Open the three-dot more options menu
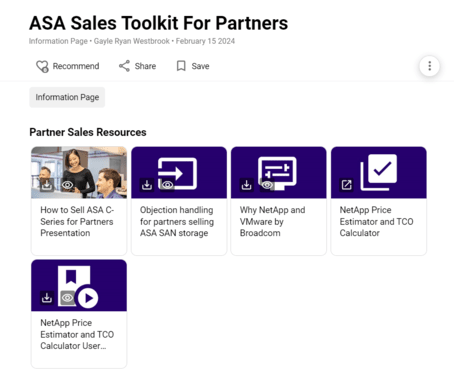Image resolution: width=454 pixels, height=379 pixels. pos(429,66)
